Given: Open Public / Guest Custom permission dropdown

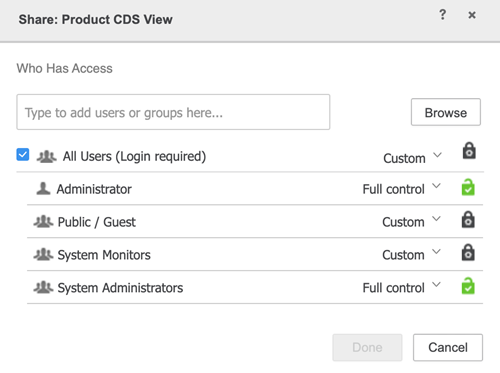Looking at the screenshot, I should tap(412, 222).
